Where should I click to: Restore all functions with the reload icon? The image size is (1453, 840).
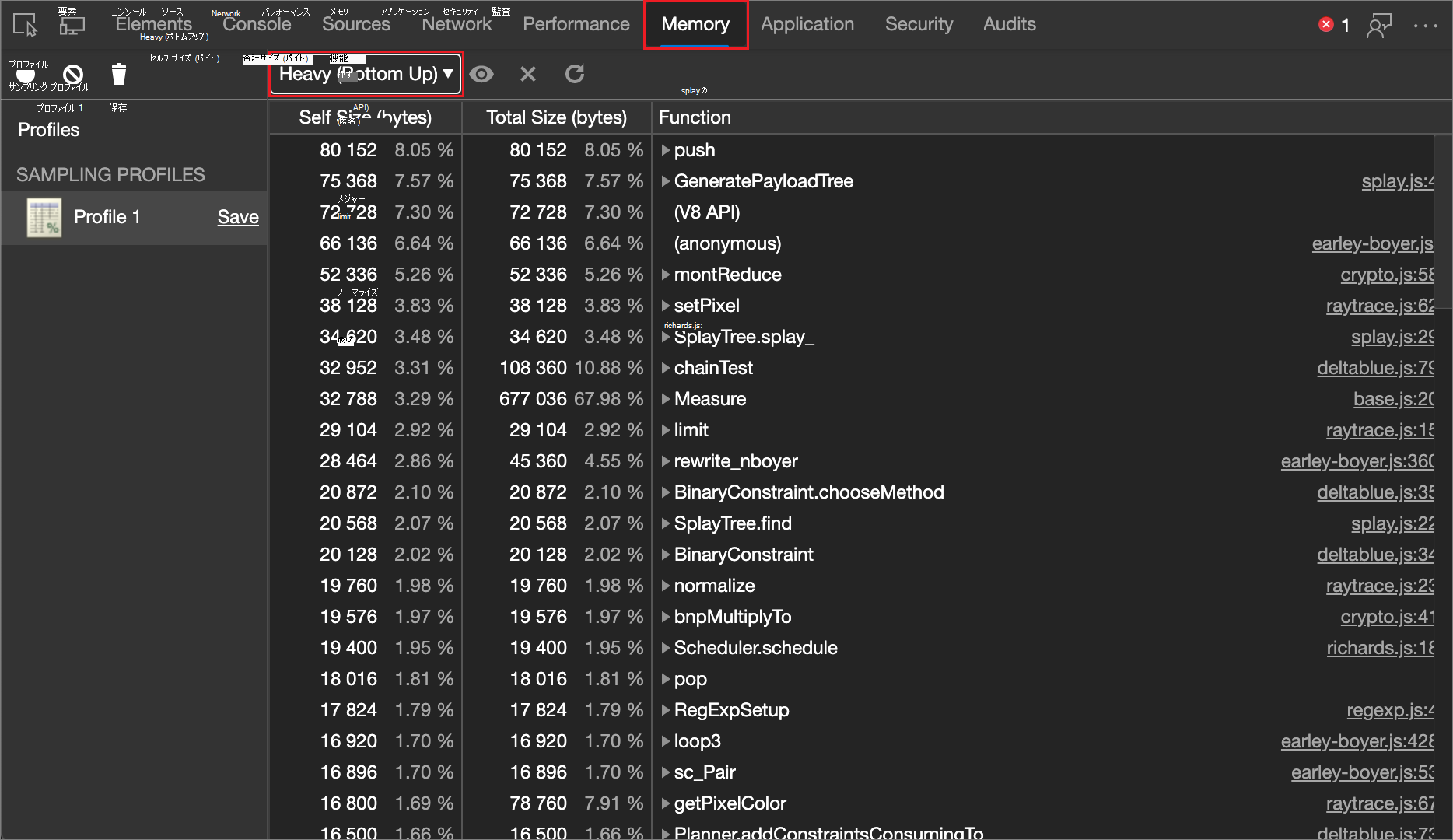[x=575, y=74]
